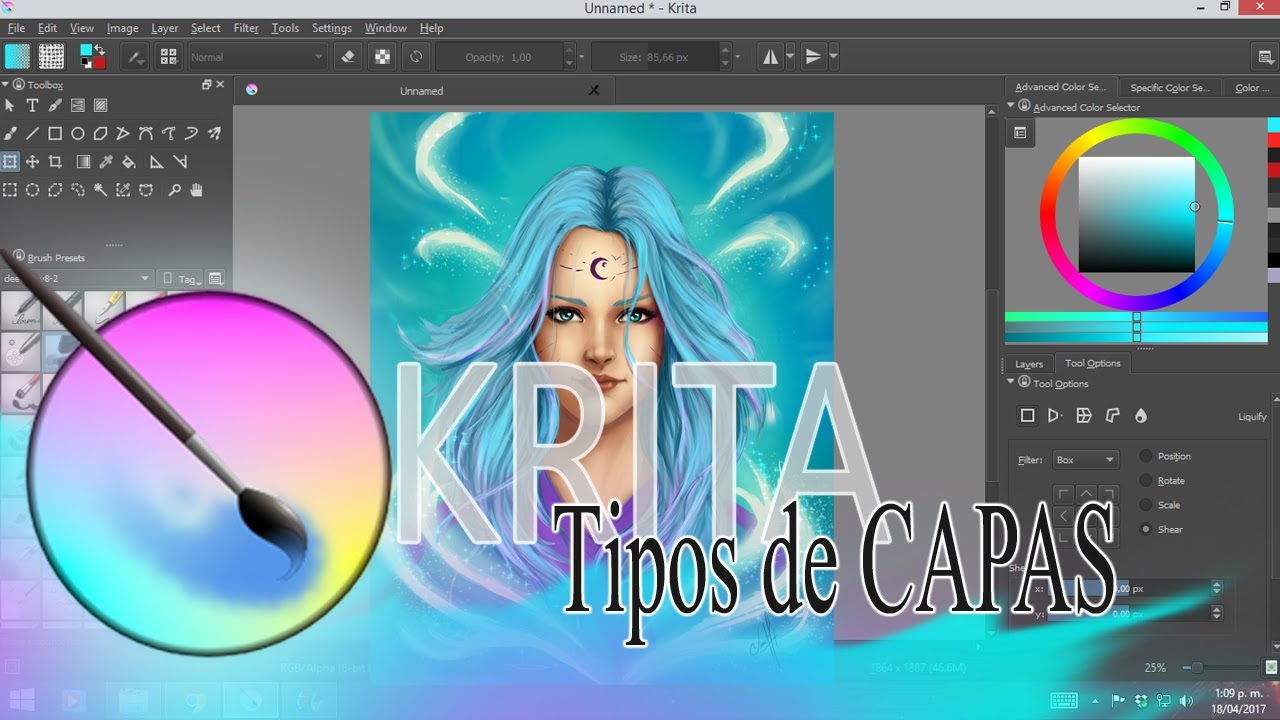Select the Scale radio option

(x=1161, y=505)
